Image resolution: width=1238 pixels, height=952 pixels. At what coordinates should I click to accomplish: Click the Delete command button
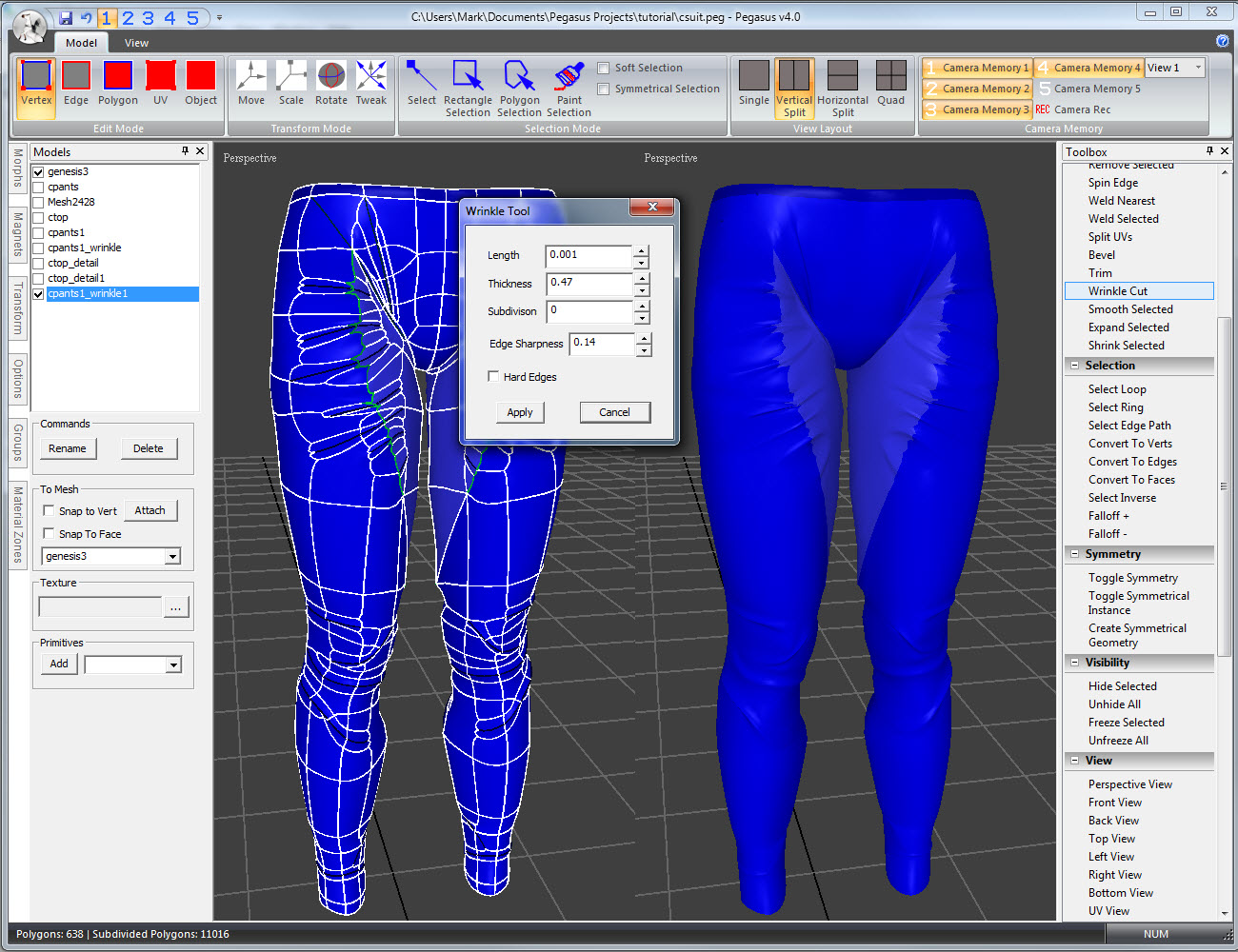pos(149,448)
